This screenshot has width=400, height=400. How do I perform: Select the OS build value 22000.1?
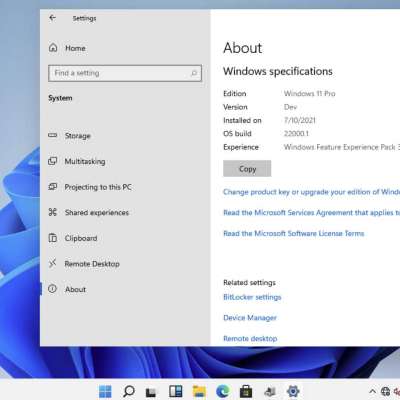click(x=296, y=134)
